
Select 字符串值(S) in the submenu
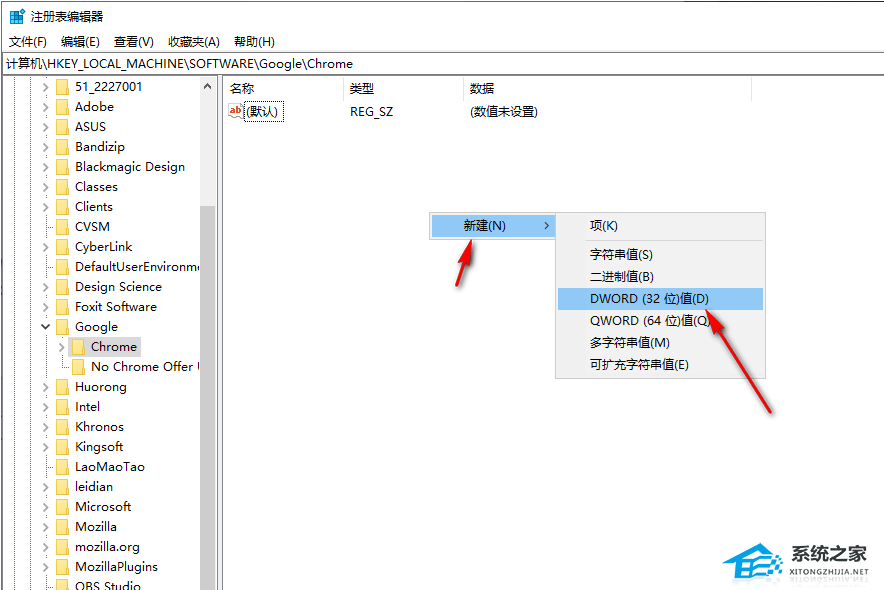[660, 255]
